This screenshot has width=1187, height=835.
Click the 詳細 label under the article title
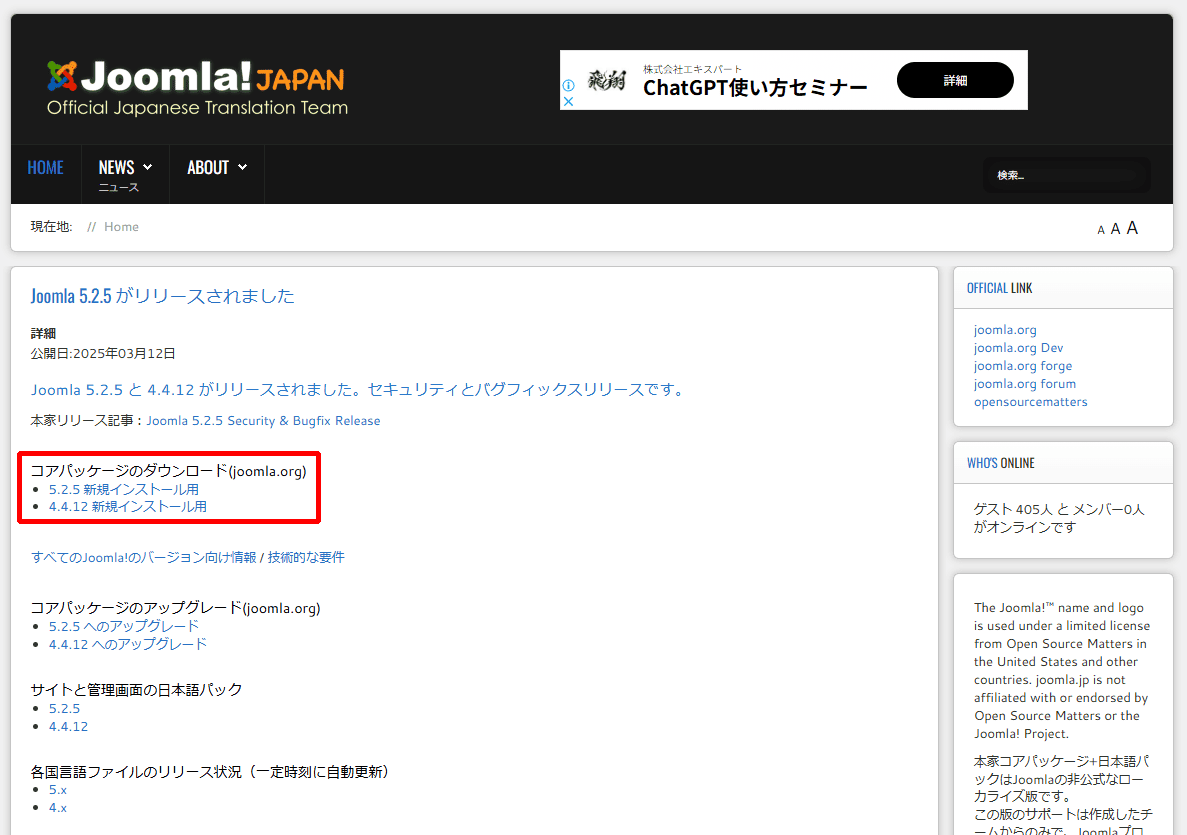(x=43, y=333)
